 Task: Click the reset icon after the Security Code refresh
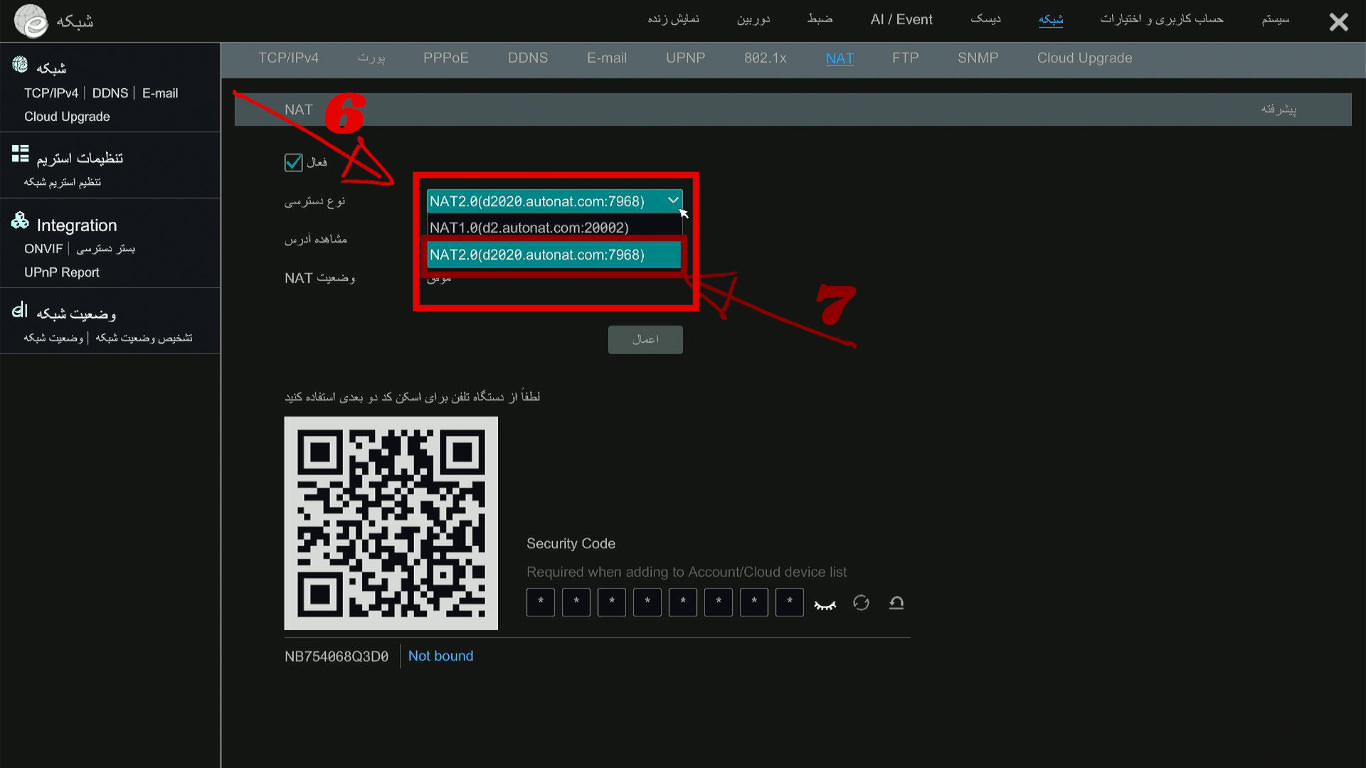pyautogui.click(x=896, y=603)
